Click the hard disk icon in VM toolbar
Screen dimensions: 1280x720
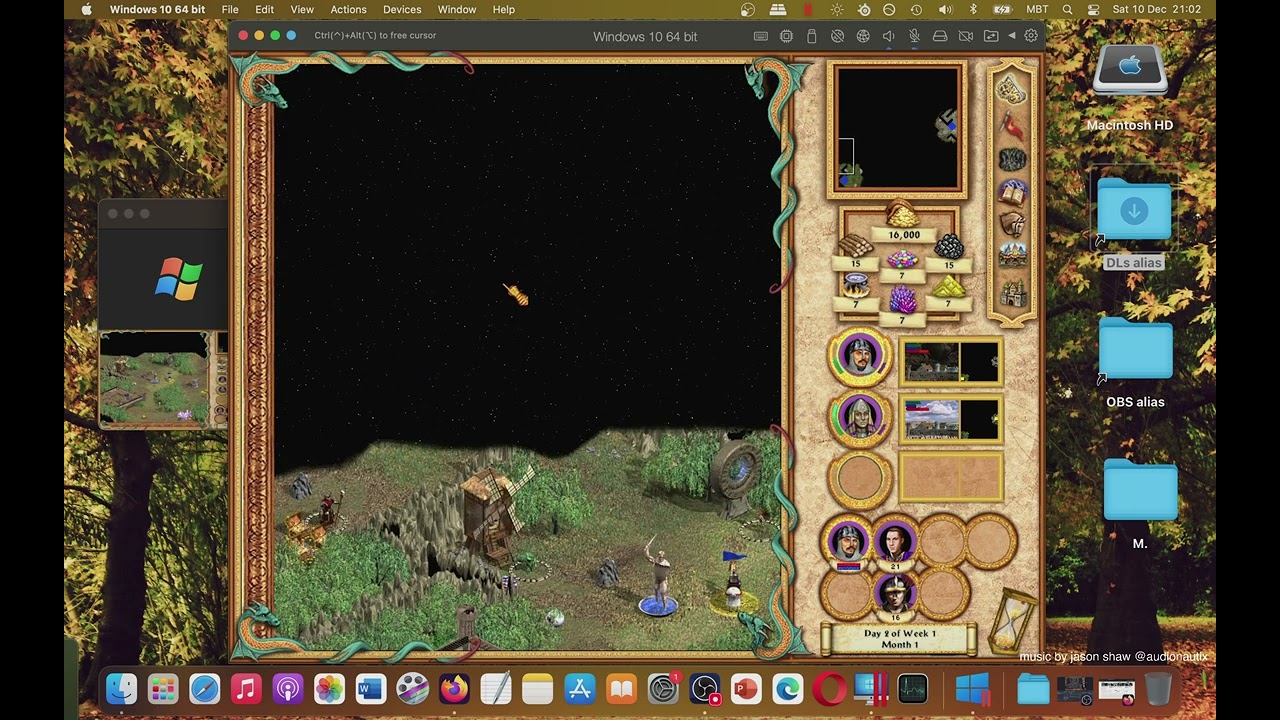pyautogui.click(x=940, y=36)
